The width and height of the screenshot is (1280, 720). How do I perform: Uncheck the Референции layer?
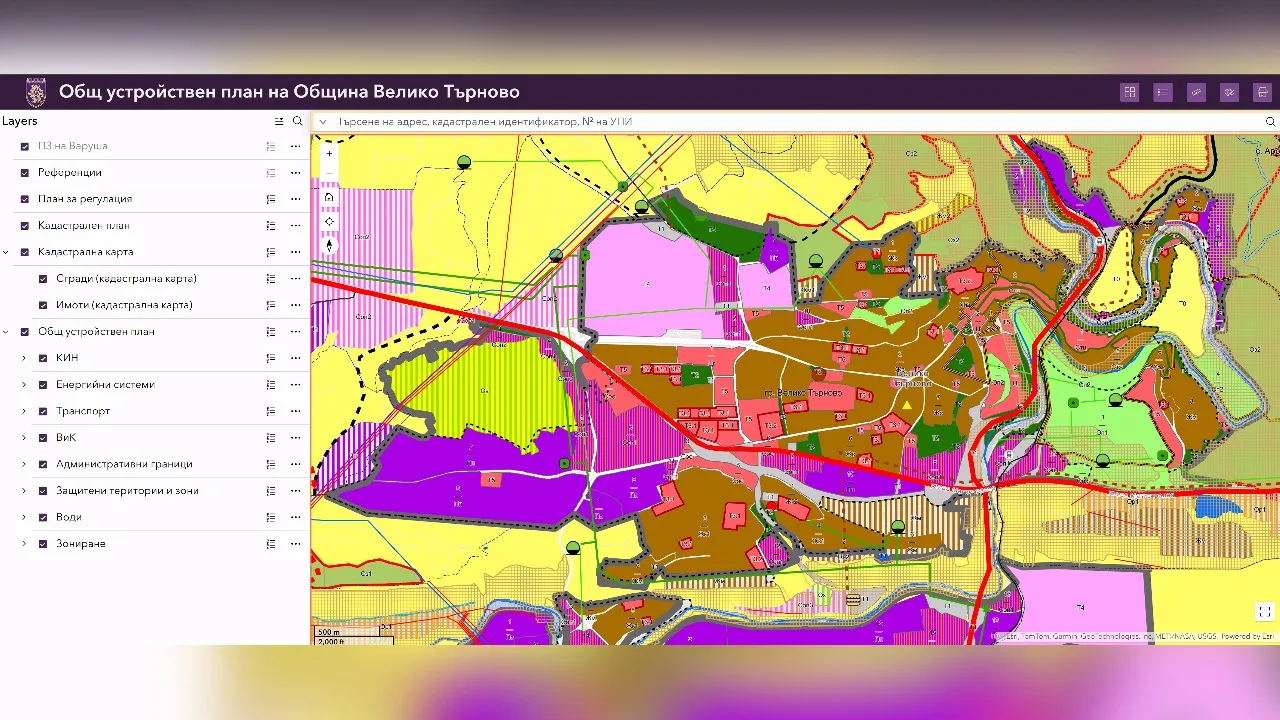tap(25, 173)
